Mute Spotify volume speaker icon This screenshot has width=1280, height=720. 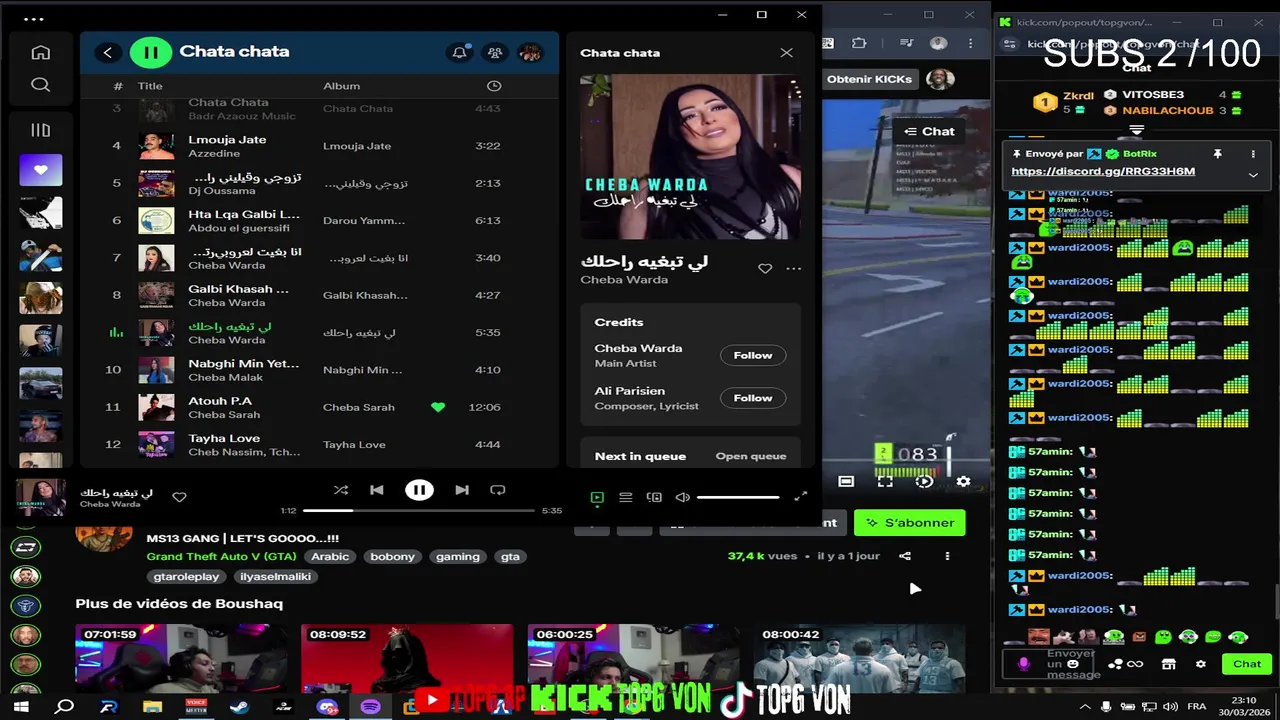pyautogui.click(x=682, y=497)
